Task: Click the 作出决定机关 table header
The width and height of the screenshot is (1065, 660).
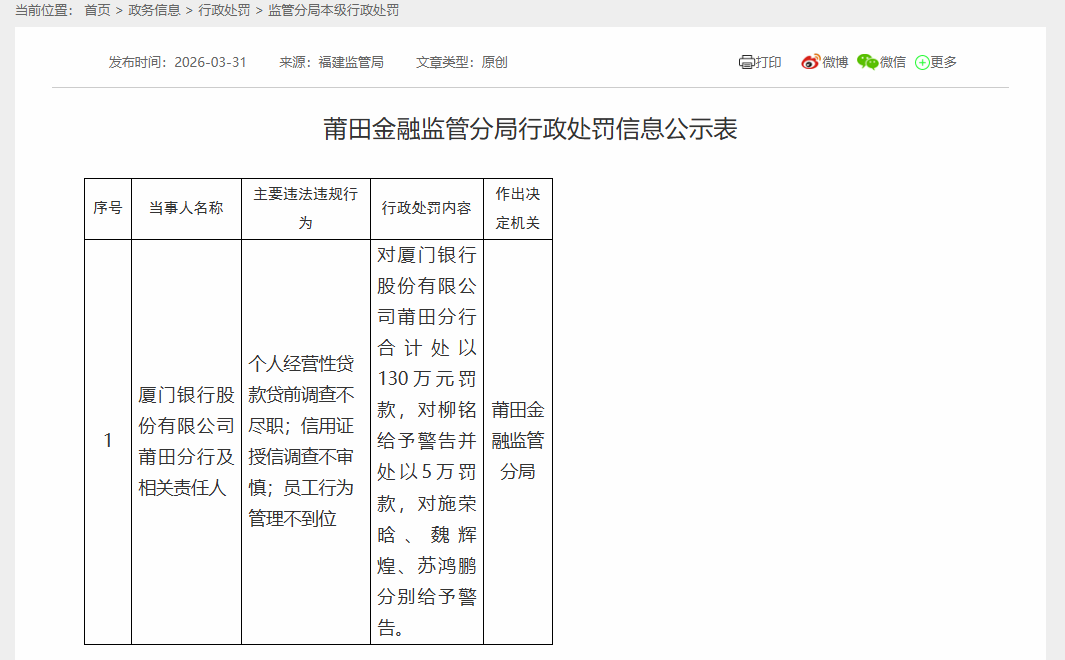Action: coord(518,208)
